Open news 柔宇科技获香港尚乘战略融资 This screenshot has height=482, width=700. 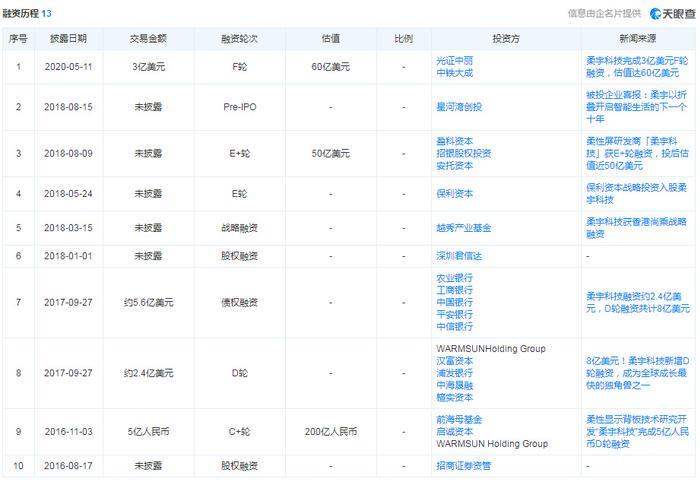636,228
